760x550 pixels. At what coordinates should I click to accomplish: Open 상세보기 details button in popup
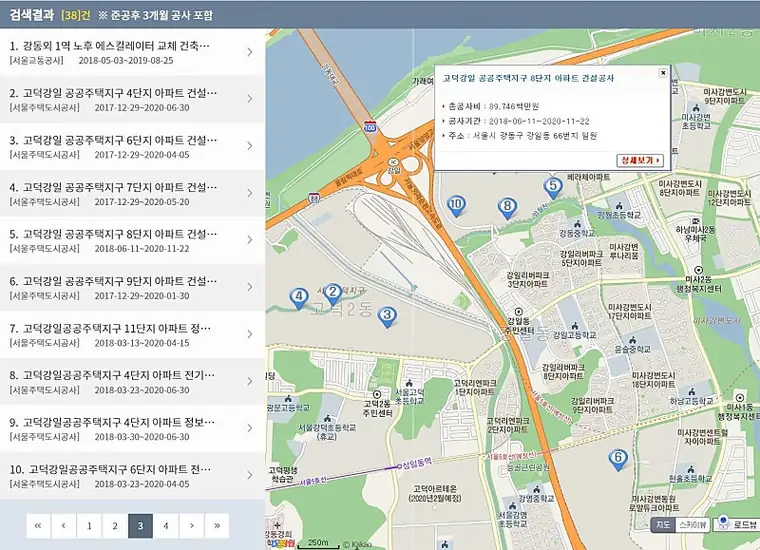(x=640, y=160)
